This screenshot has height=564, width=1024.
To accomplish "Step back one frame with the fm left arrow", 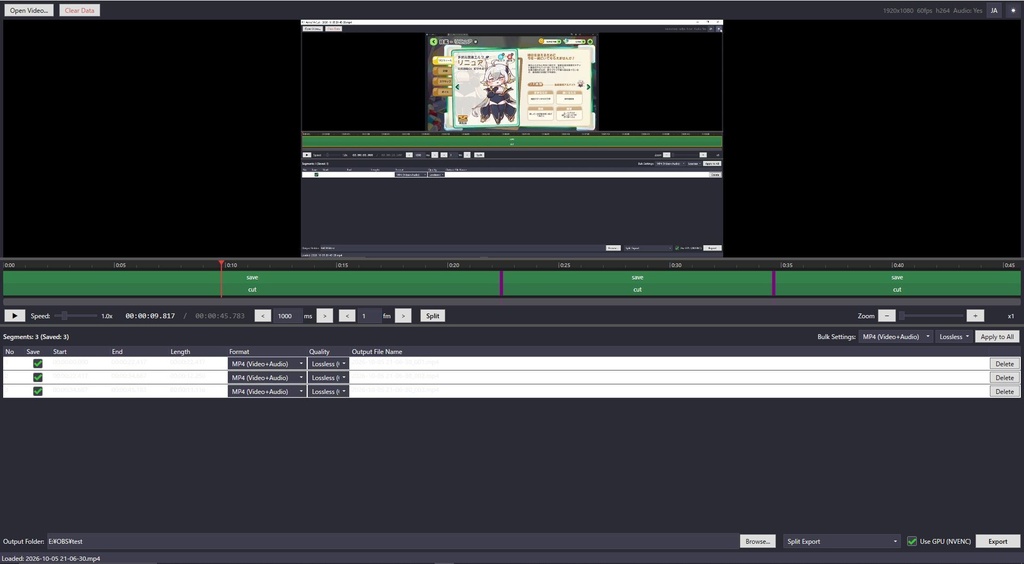I will (x=347, y=316).
